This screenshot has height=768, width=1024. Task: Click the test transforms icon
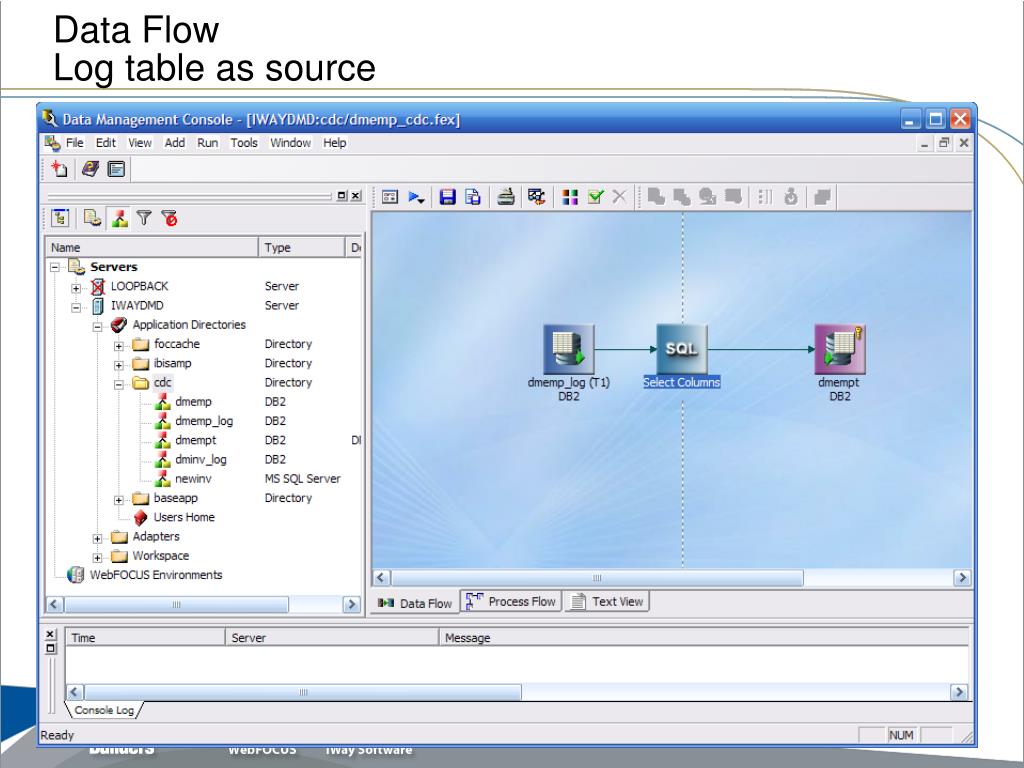pos(537,197)
